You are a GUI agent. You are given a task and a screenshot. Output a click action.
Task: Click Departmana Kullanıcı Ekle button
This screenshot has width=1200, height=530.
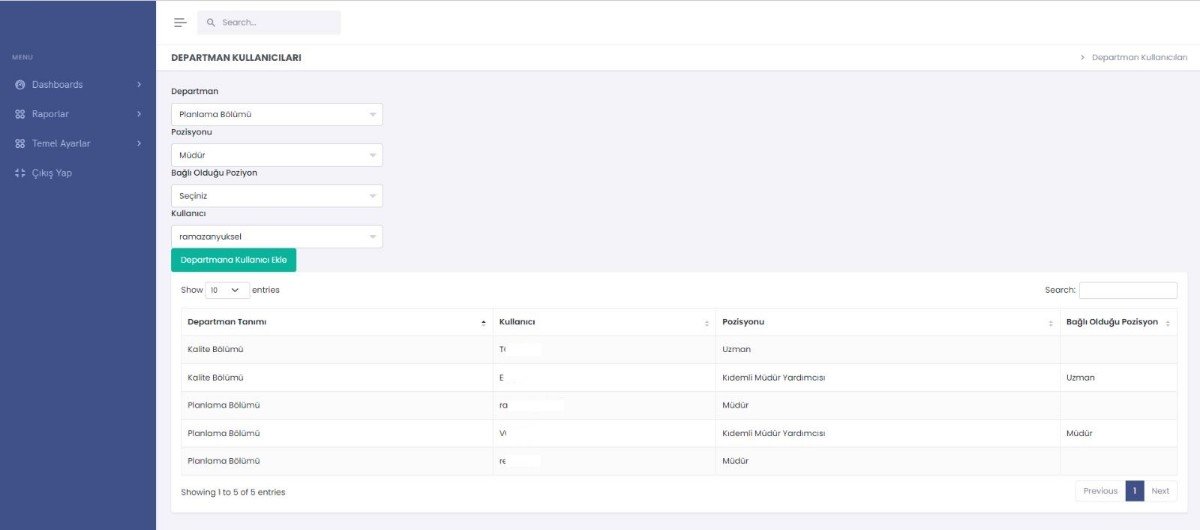pos(233,260)
